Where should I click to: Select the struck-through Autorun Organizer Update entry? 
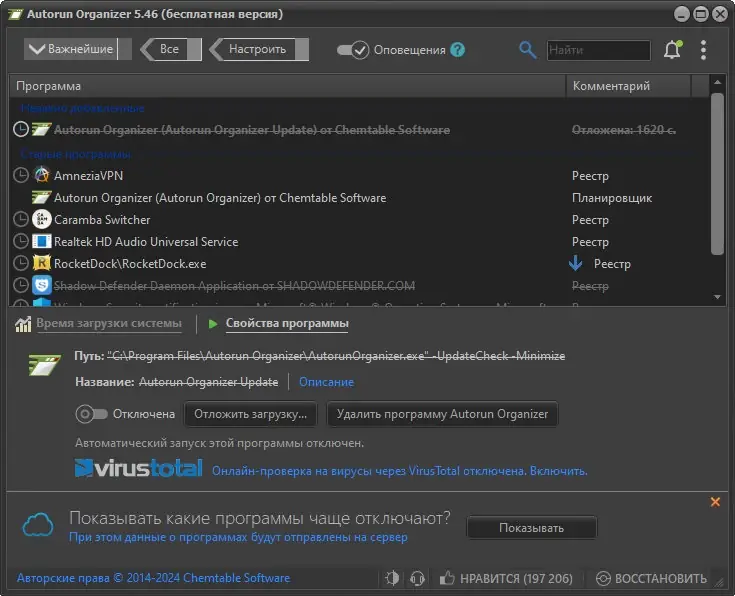click(359, 129)
